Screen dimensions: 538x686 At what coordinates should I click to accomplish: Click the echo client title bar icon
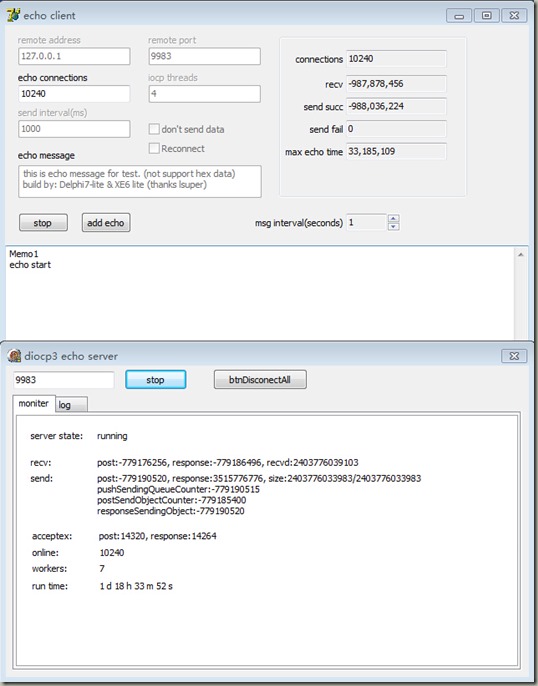[13, 15]
